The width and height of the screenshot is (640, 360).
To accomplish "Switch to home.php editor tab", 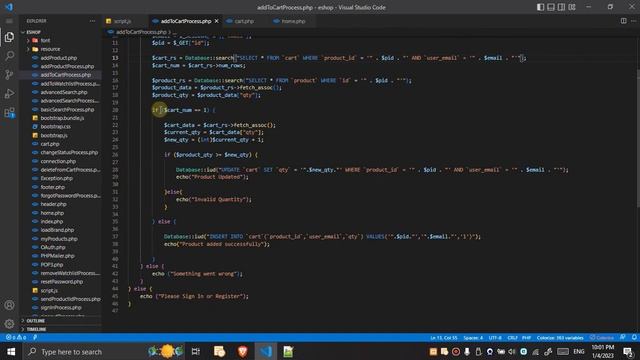I will click(293, 21).
